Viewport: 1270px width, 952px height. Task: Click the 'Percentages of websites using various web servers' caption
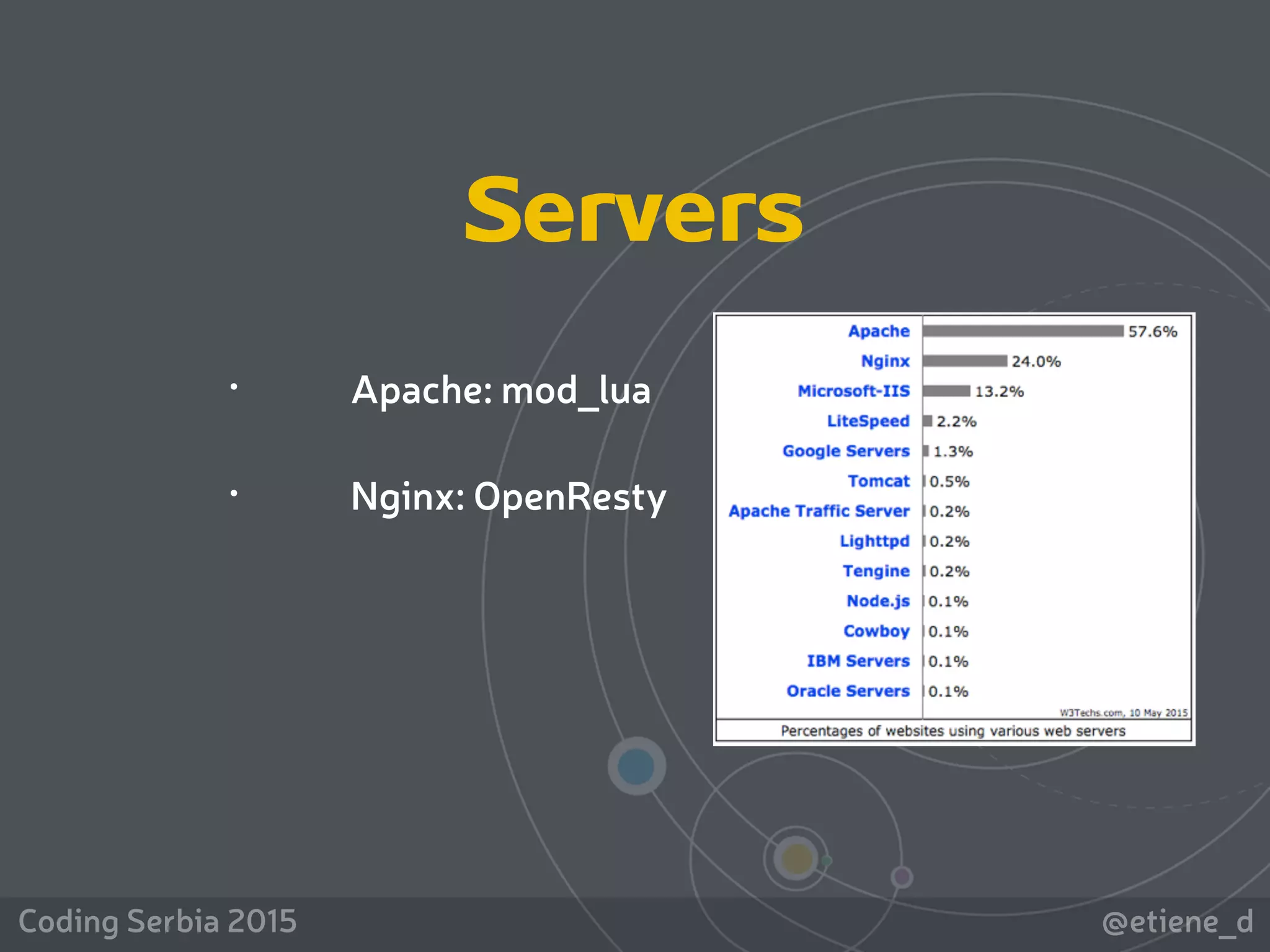pyautogui.click(x=953, y=731)
